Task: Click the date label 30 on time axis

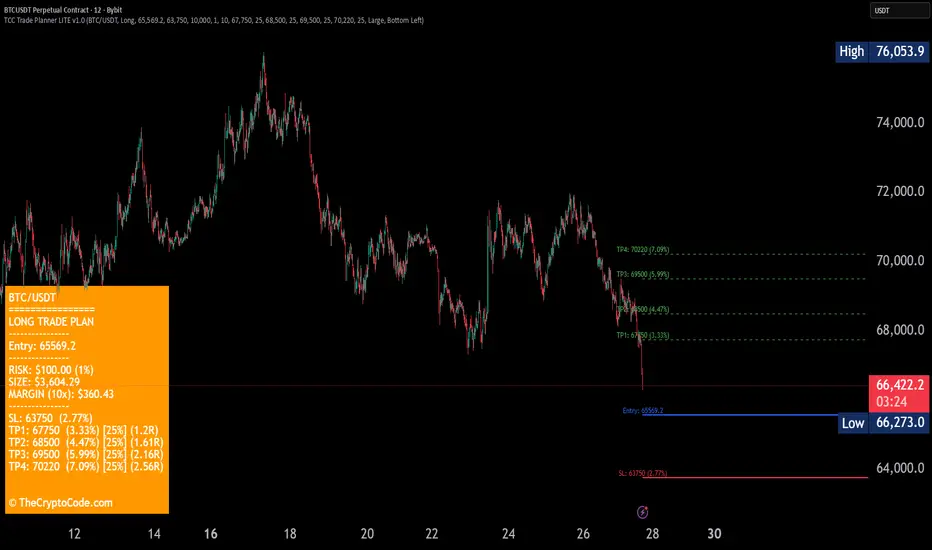Action: (x=714, y=534)
